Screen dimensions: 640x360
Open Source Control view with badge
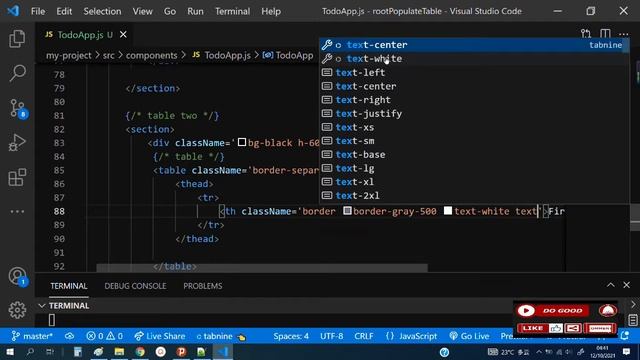pos(18,109)
